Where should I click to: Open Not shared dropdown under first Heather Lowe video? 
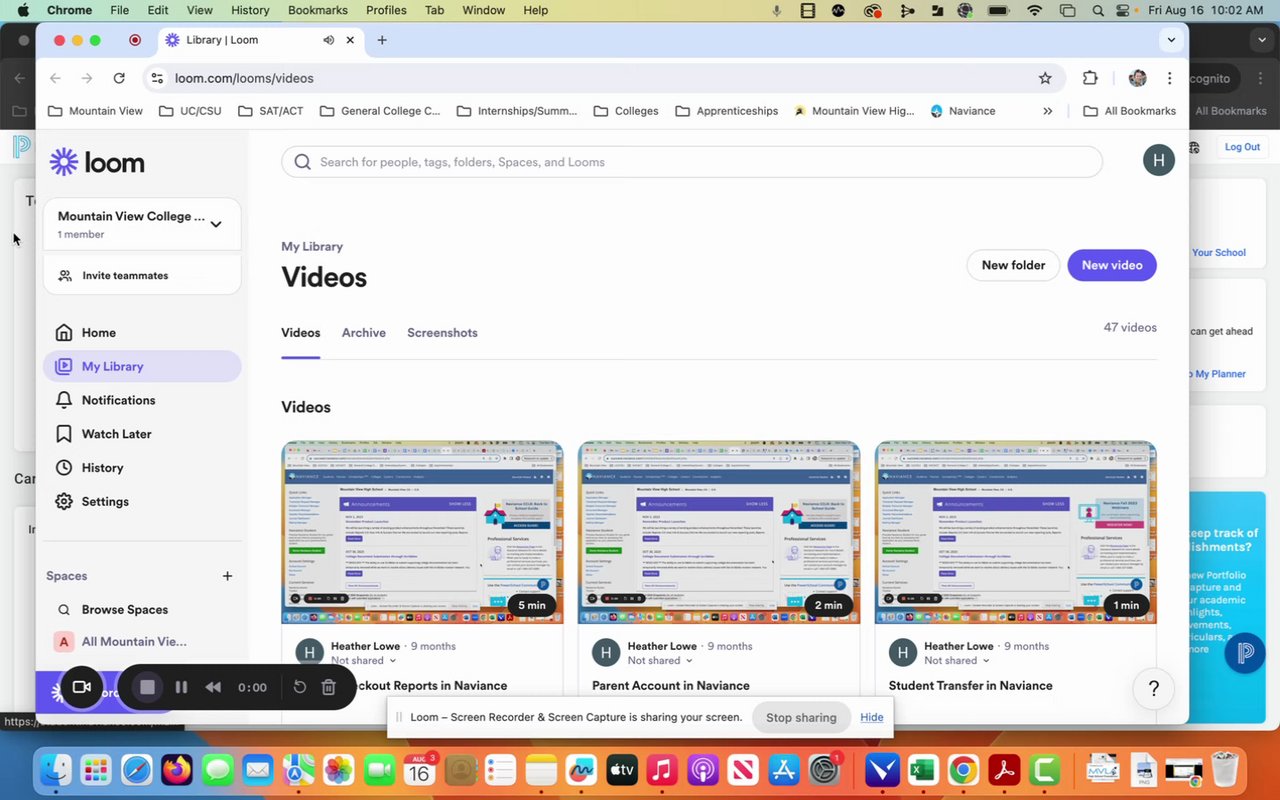(x=364, y=660)
